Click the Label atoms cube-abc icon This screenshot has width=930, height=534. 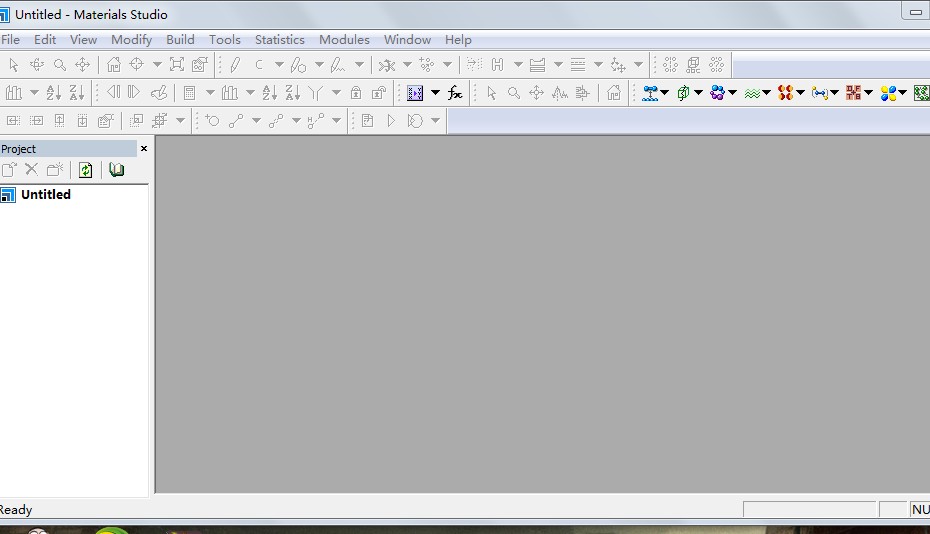(x=693, y=64)
